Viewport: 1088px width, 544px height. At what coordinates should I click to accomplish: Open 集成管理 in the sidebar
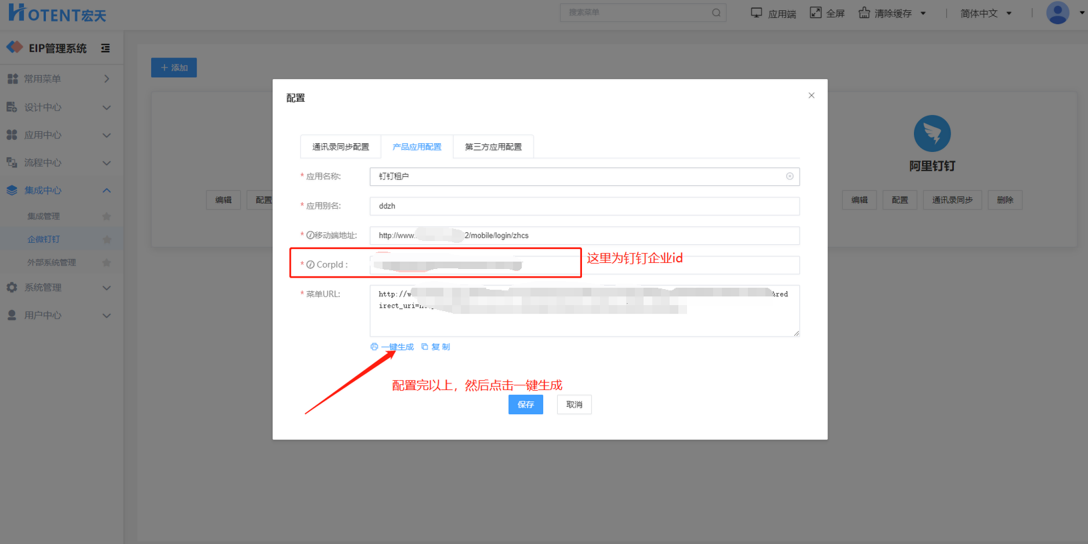point(43,216)
